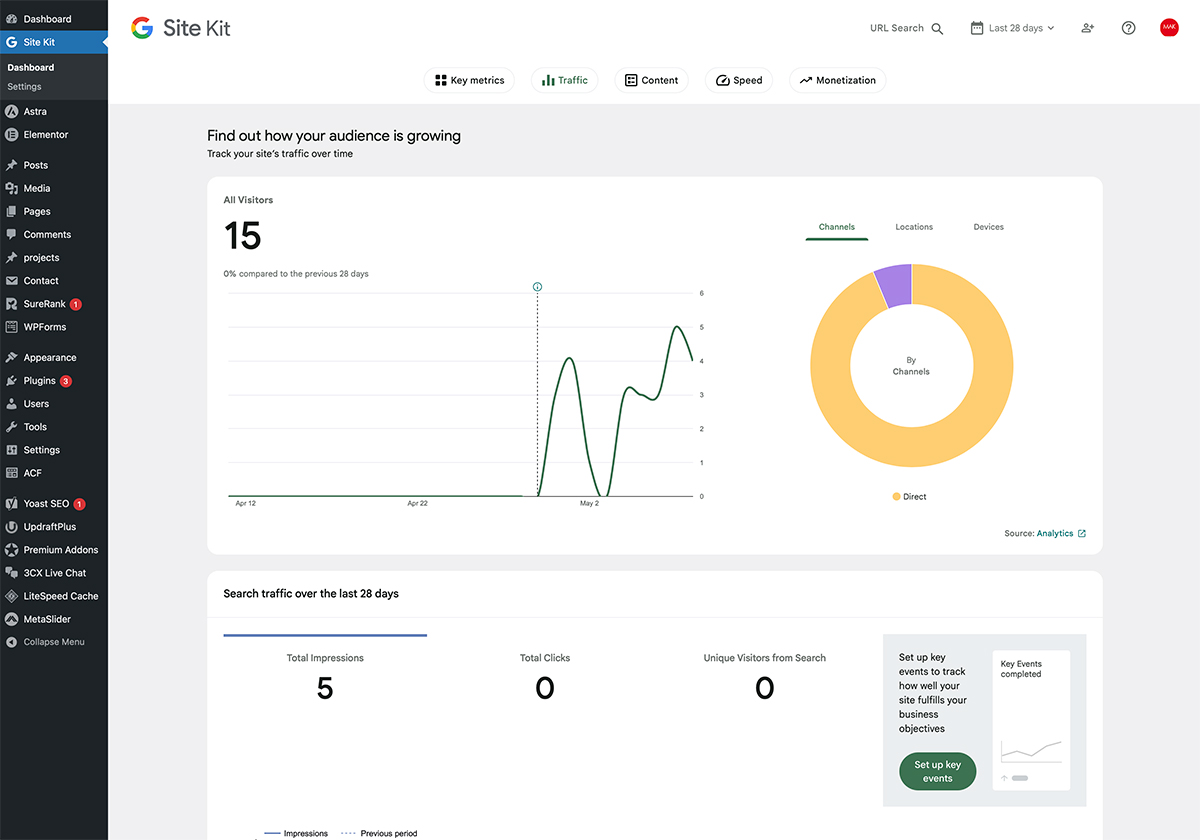The width and height of the screenshot is (1200, 840).
Task: Switch to the Locations tab
Action: [x=914, y=227]
